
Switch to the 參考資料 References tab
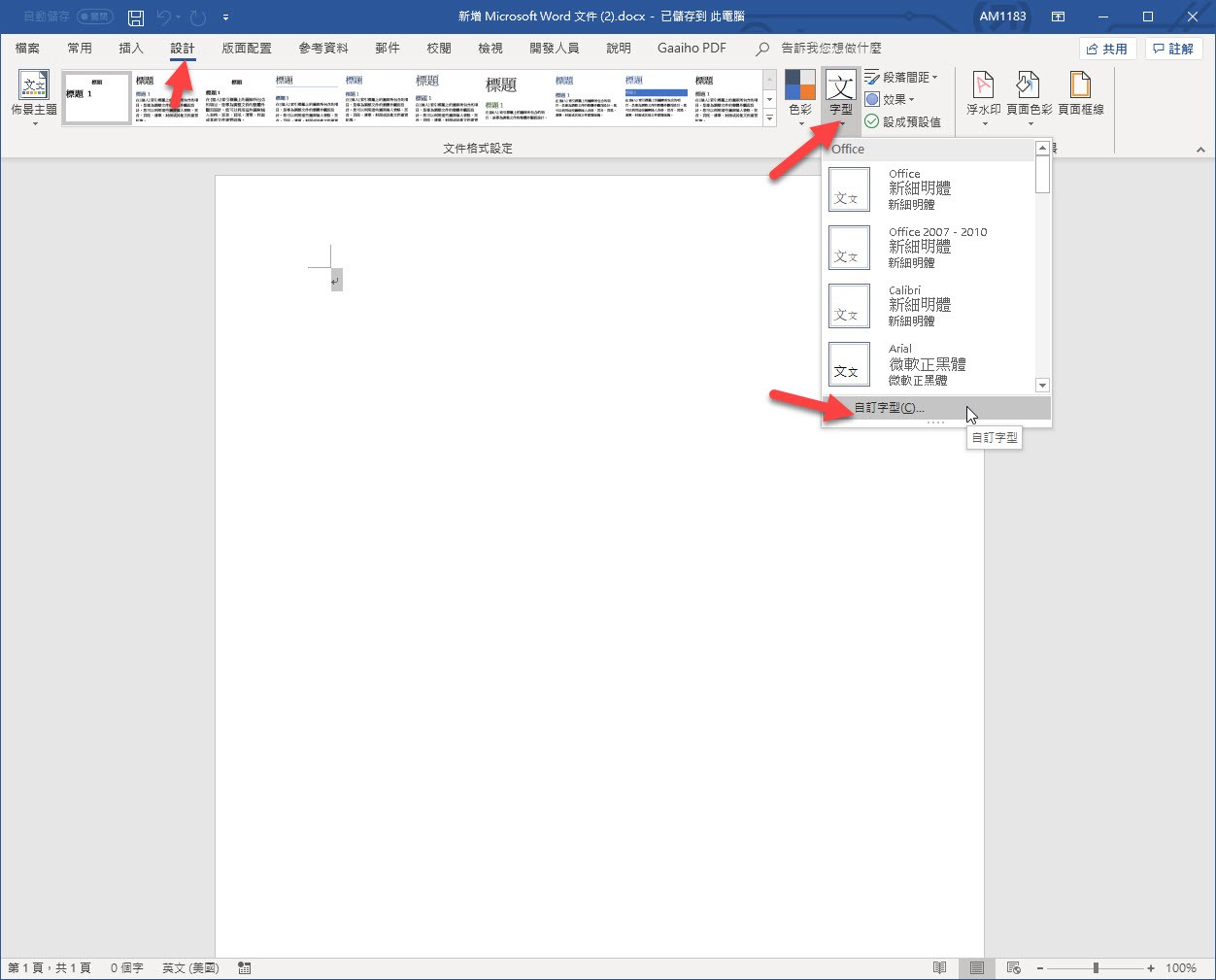point(323,48)
